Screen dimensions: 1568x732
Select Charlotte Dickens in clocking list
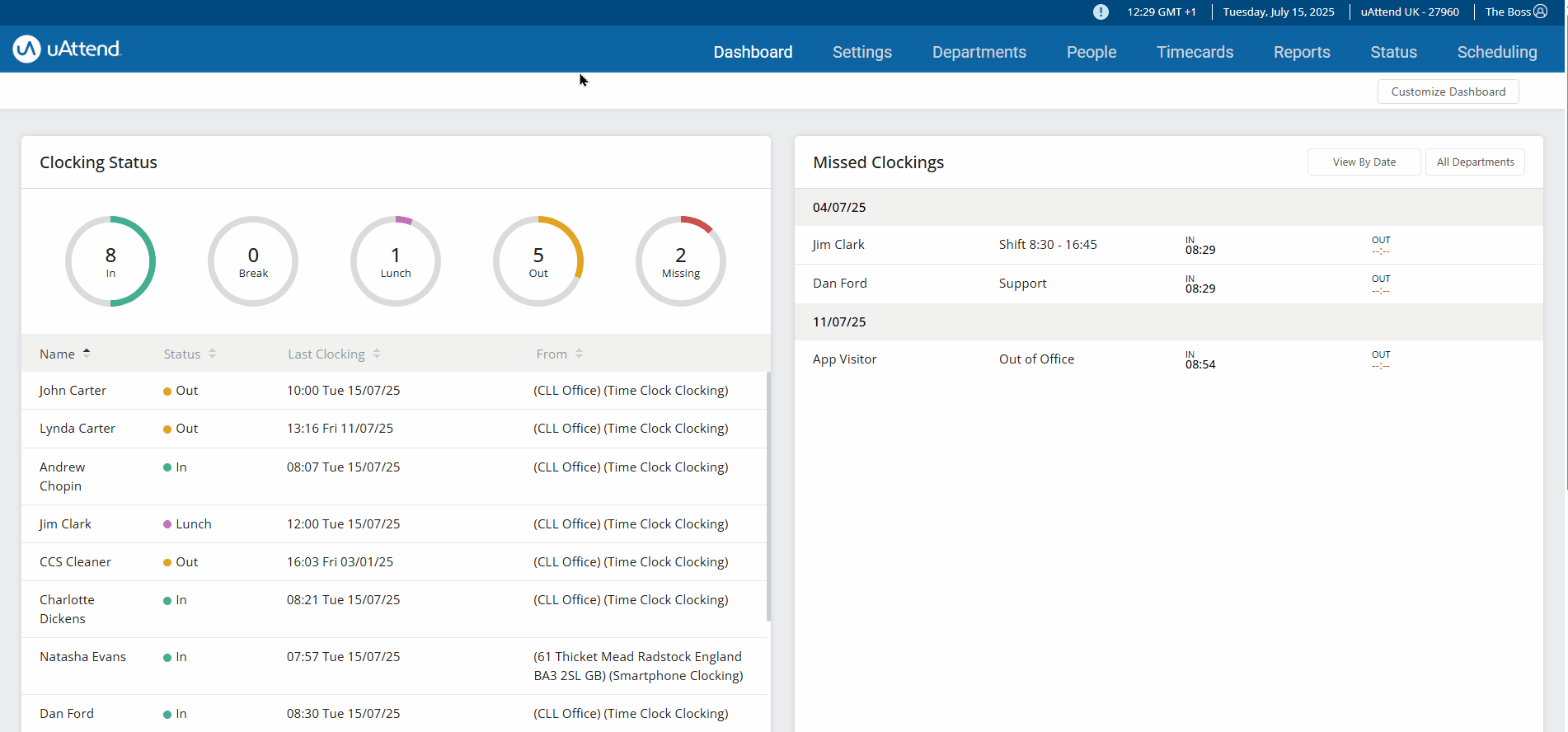click(x=67, y=609)
